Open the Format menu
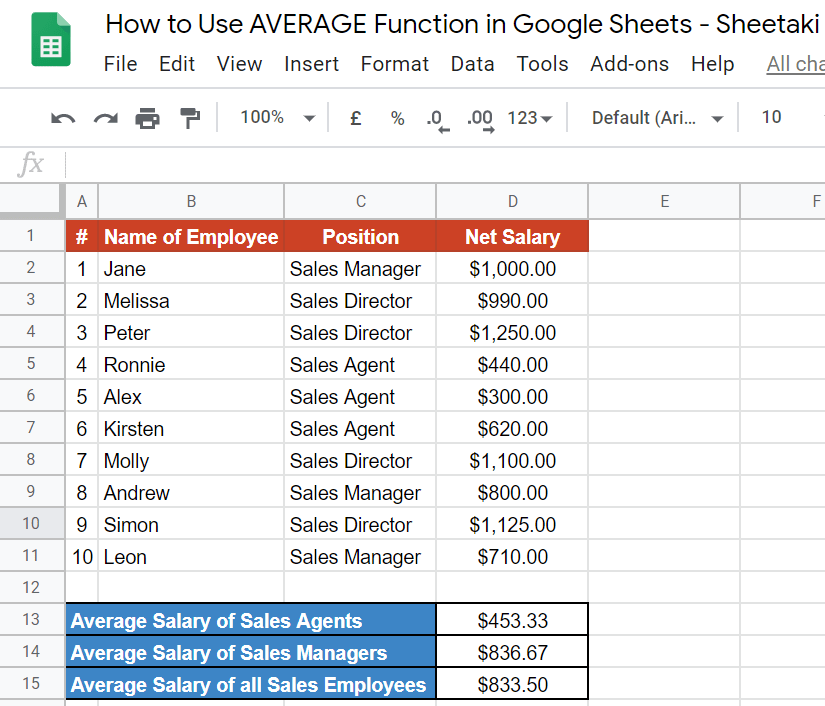Screen dimensions: 825x706 click(x=394, y=63)
